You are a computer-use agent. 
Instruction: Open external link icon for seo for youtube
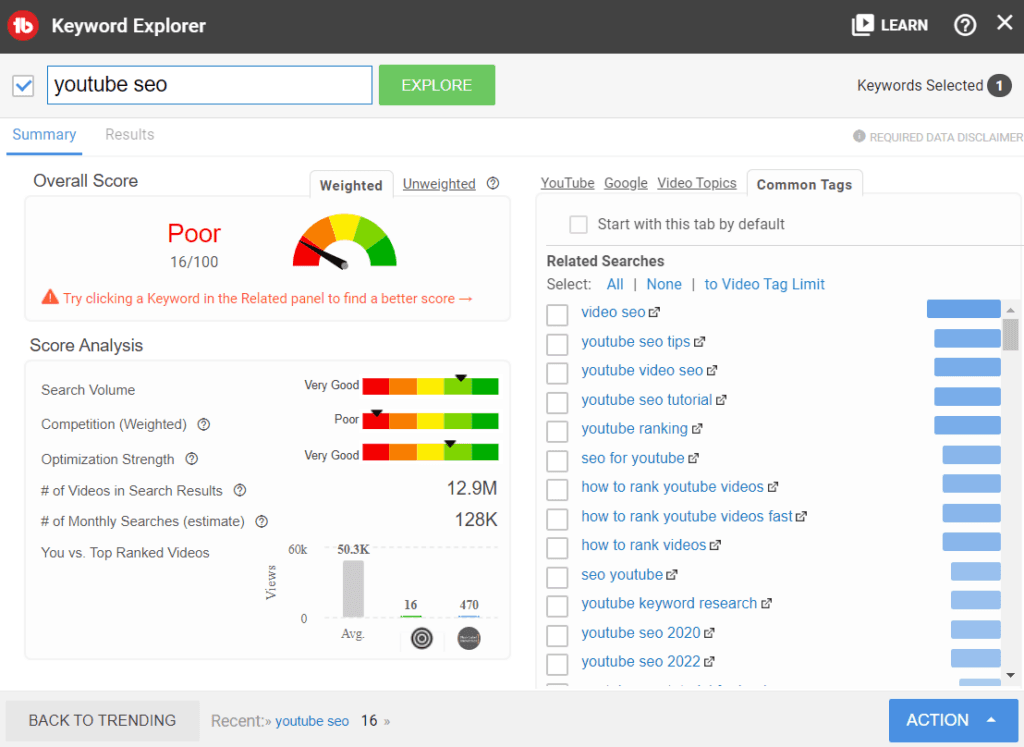click(x=694, y=458)
